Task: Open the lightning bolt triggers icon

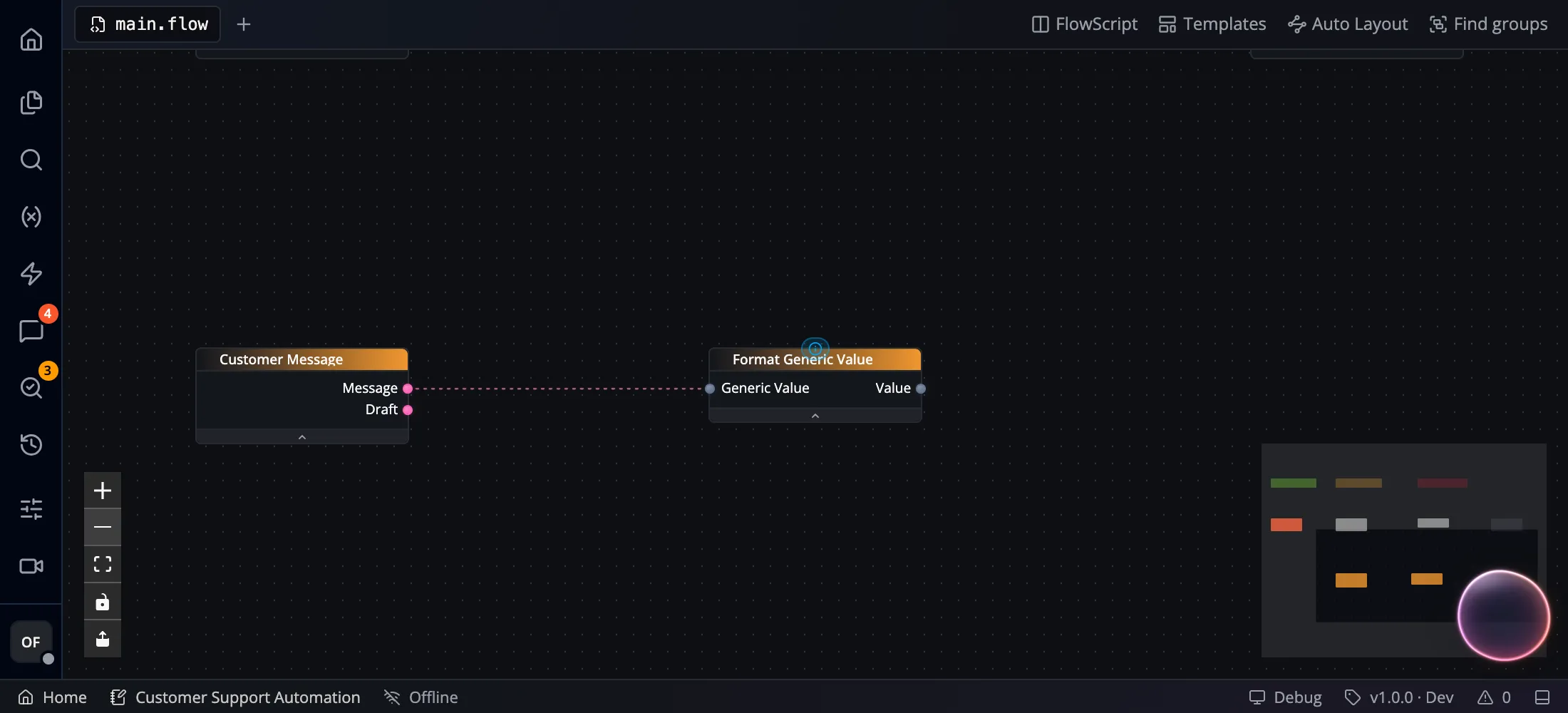Action: coord(31,274)
